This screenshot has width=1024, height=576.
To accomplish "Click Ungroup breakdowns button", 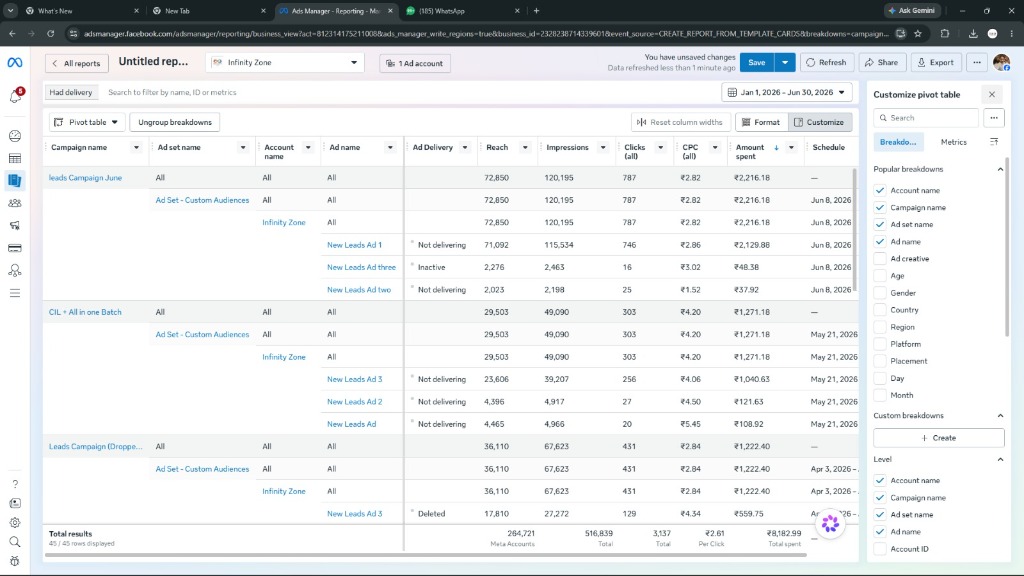I will (x=175, y=122).
